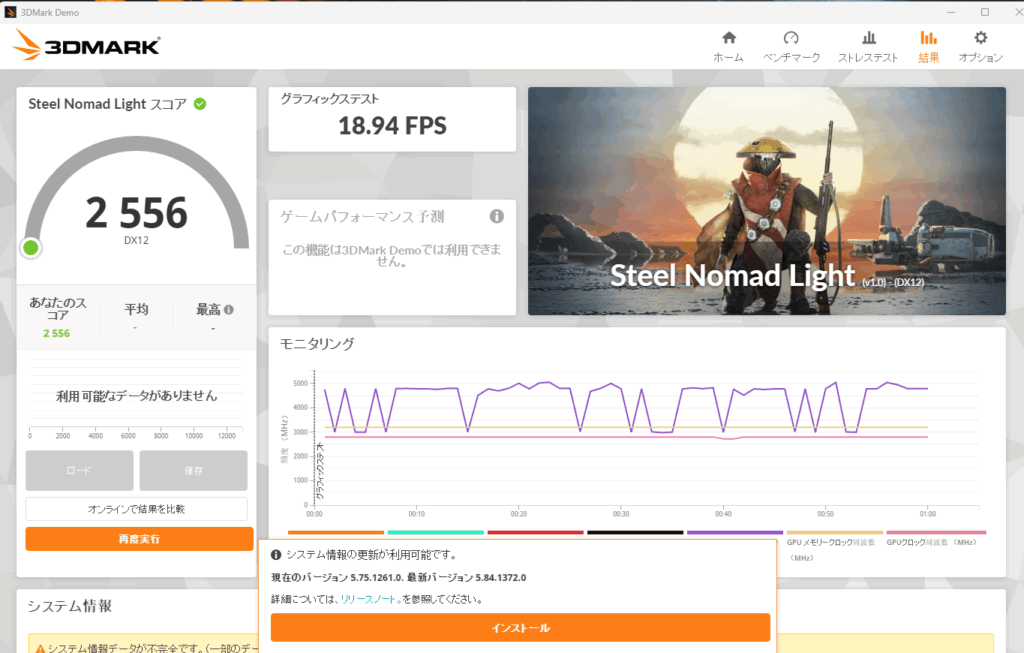
Task: Minimize the 3DMark Demo window
Action: [x=951, y=12]
